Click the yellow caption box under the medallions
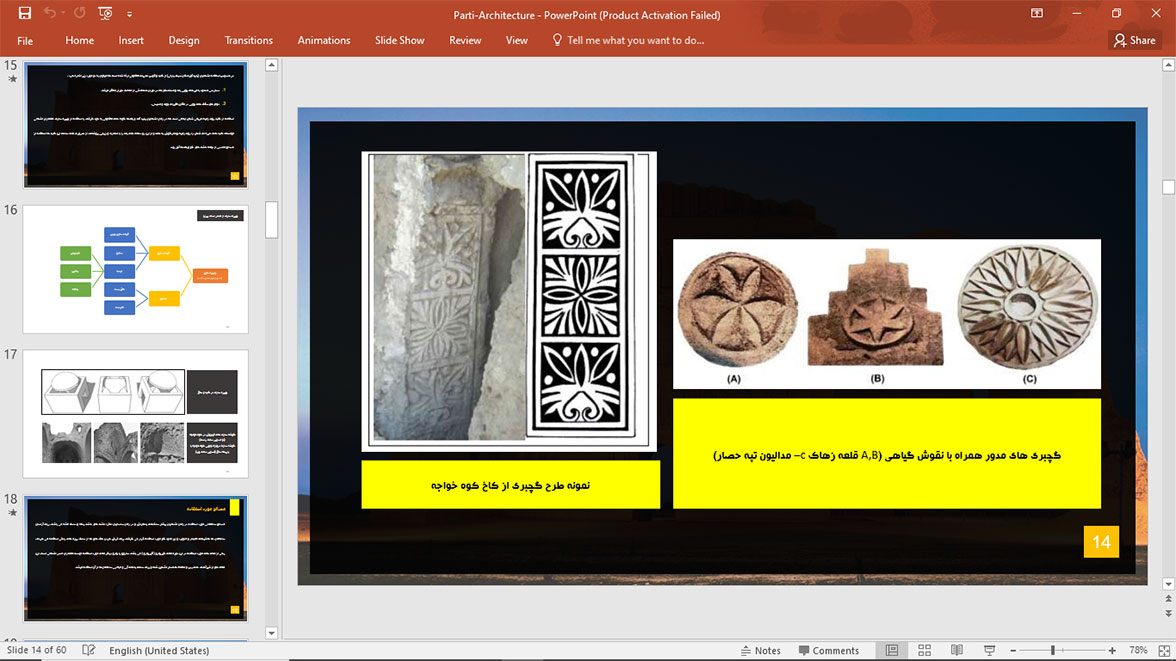Viewport: 1176px width, 661px height. 886,454
